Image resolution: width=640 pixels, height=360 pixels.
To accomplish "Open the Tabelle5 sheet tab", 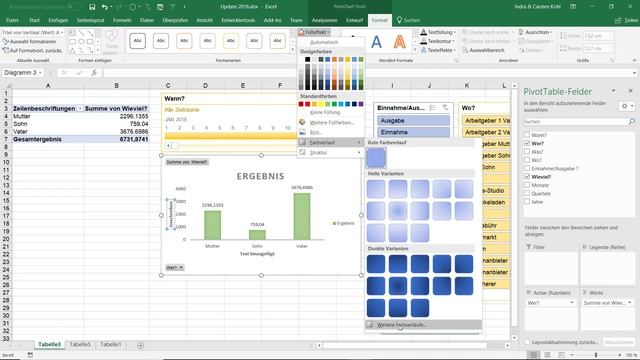I will [x=80, y=345].
